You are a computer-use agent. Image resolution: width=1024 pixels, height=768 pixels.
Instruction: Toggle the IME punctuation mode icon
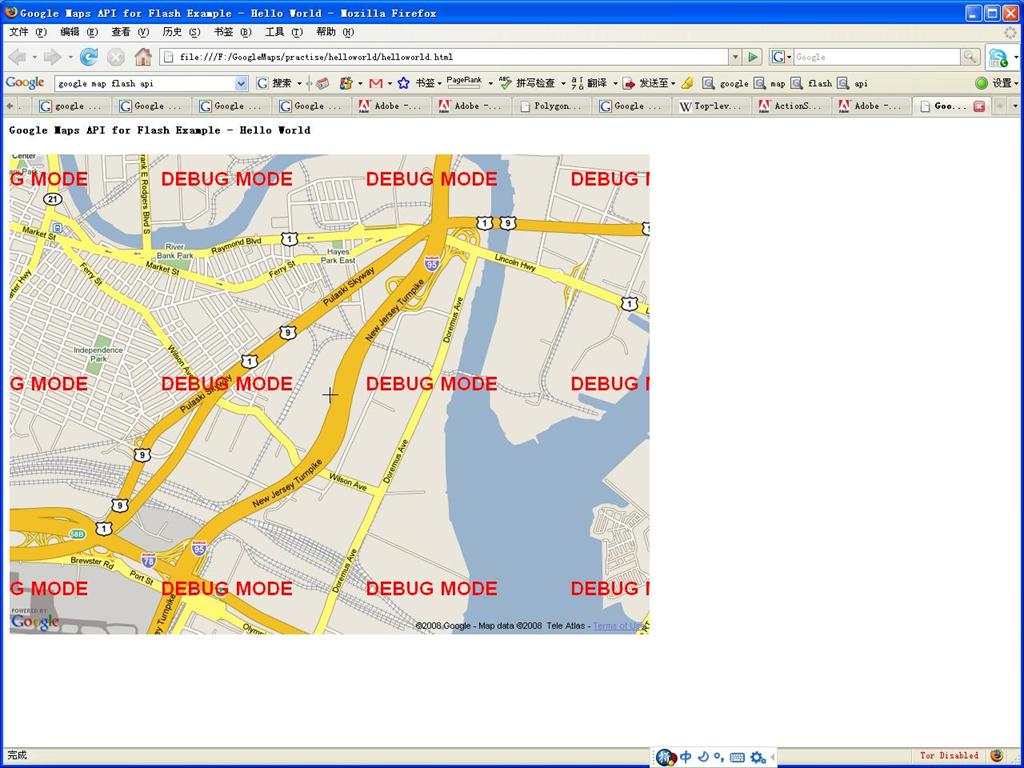coord(718,757)
